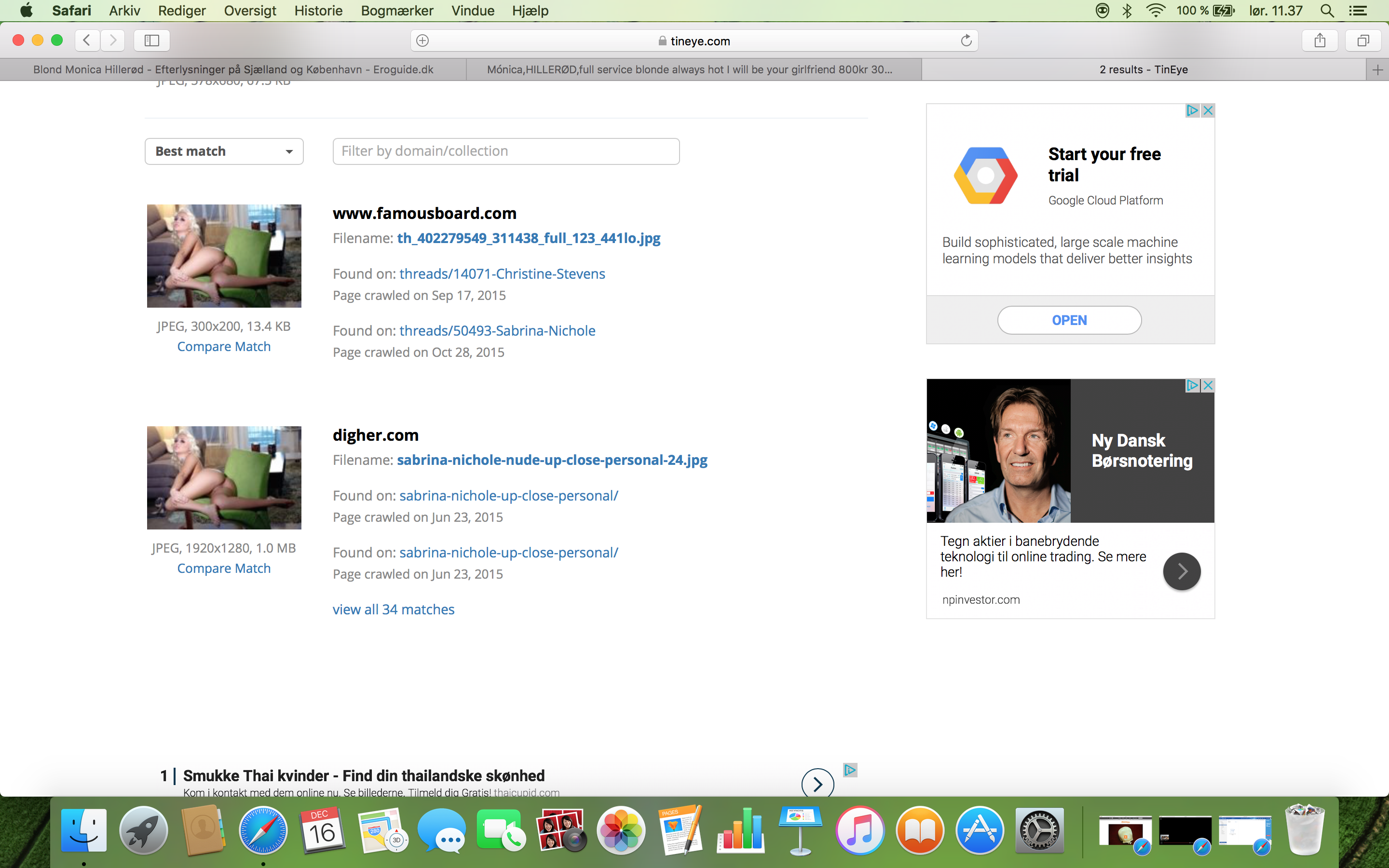The width and height of the screenshot is (1389, 868).
Task: Expand the Best match sort dropdown
Action: 224,151
